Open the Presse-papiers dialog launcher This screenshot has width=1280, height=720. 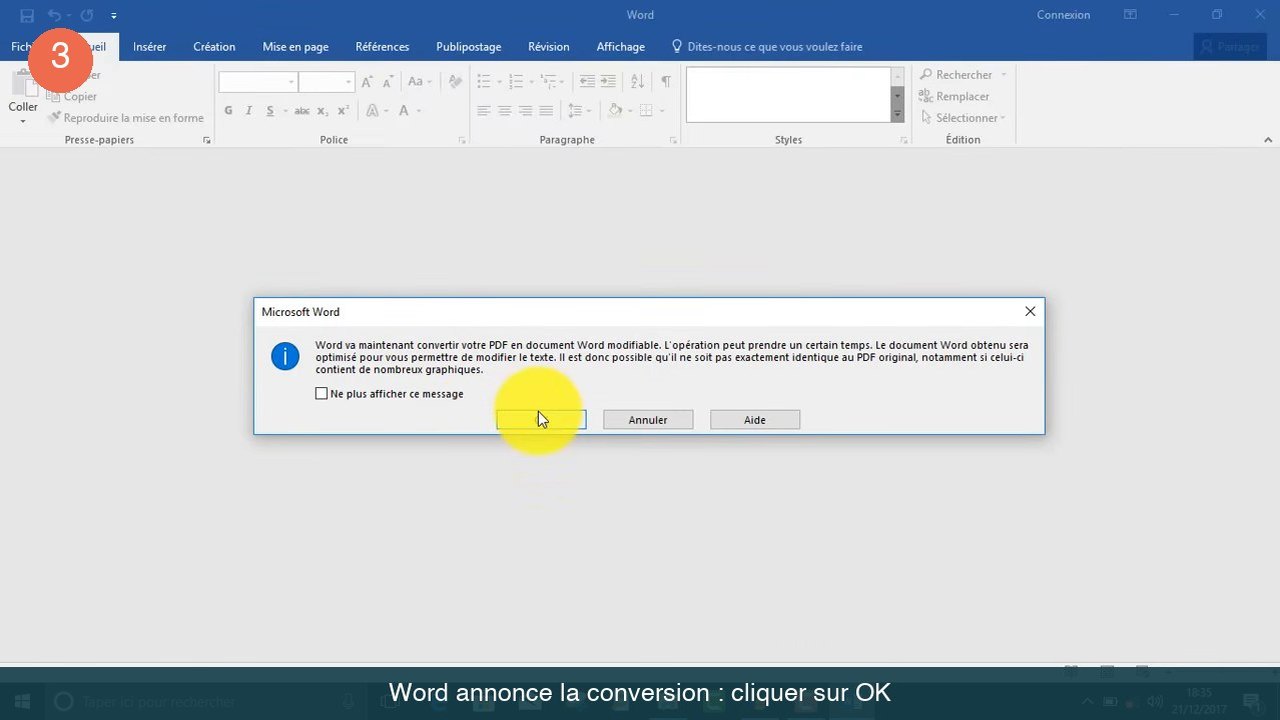(x=207, y=140)
